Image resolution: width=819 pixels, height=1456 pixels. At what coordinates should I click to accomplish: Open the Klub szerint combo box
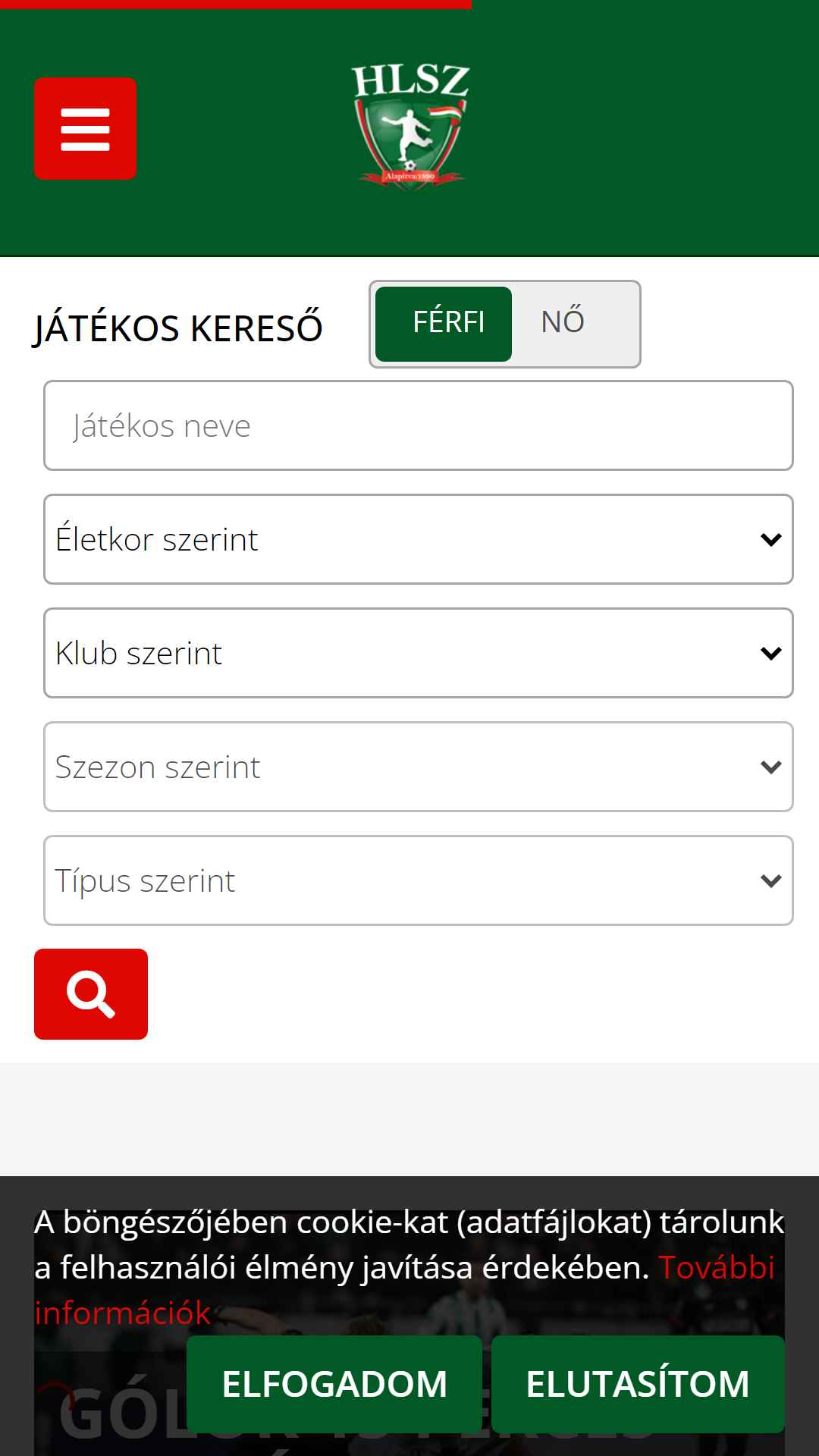pyautogui.click(x=419, y=653)
